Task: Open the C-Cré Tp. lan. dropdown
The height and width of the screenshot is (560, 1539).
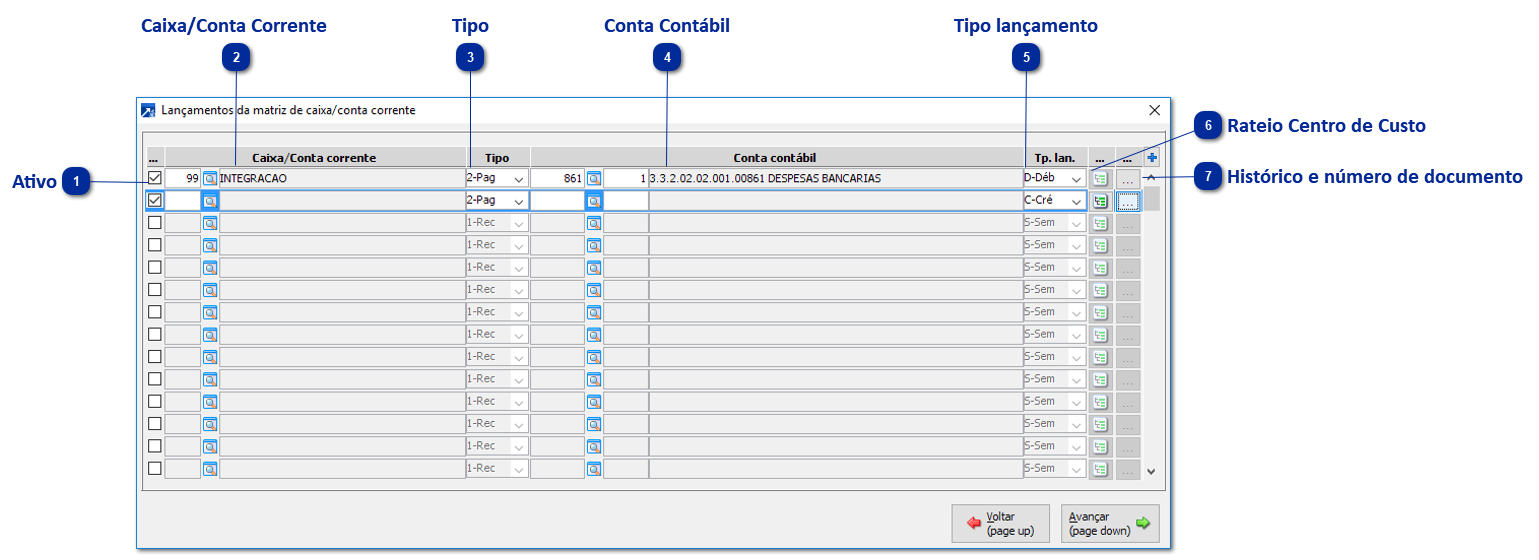Action: [1077, 200]
